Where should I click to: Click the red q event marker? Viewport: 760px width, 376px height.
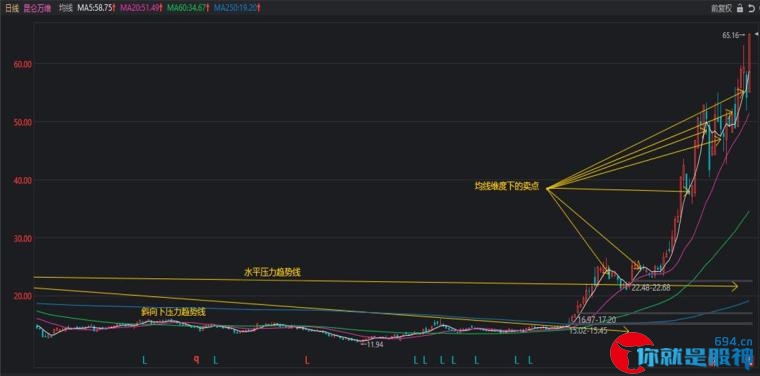[196, 360]
